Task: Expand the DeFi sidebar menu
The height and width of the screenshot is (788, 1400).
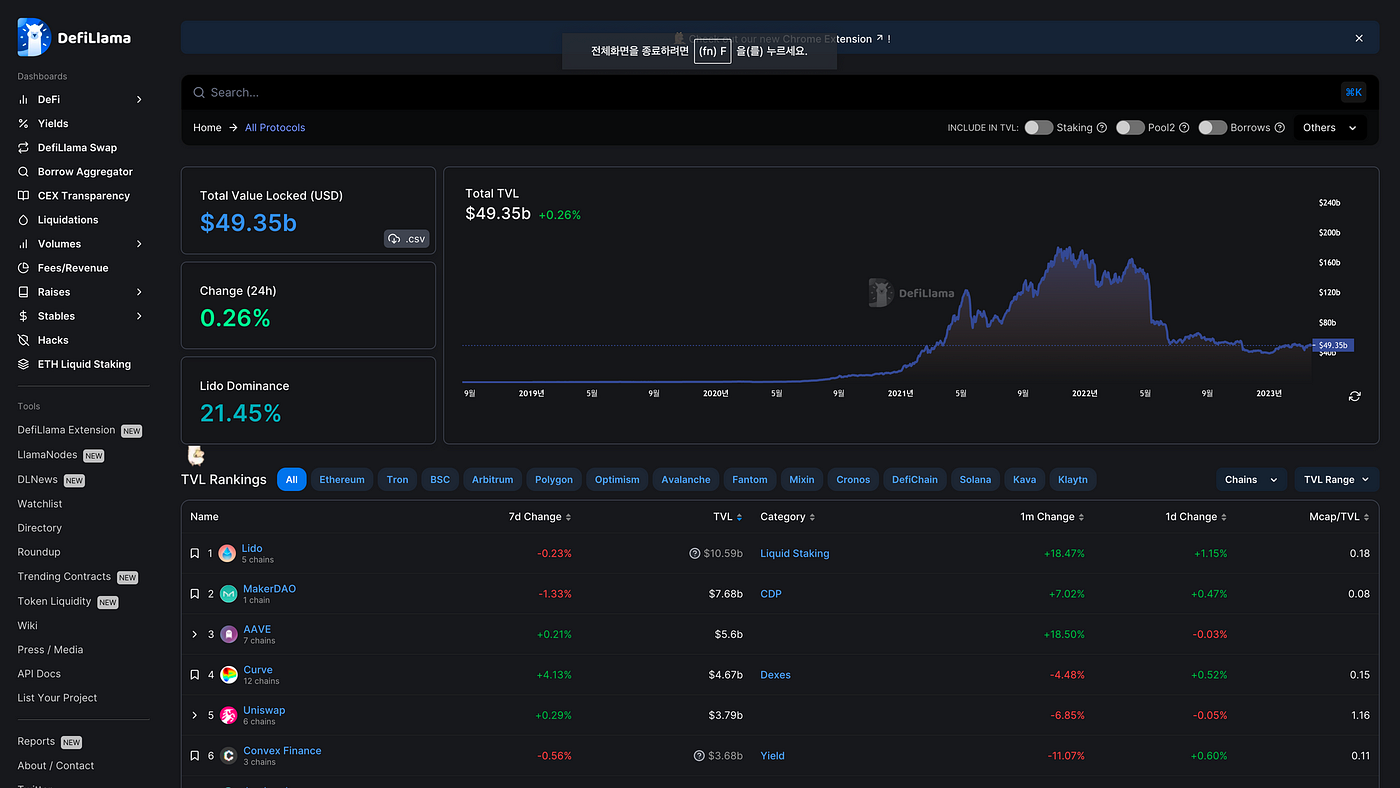Action: 139,100
